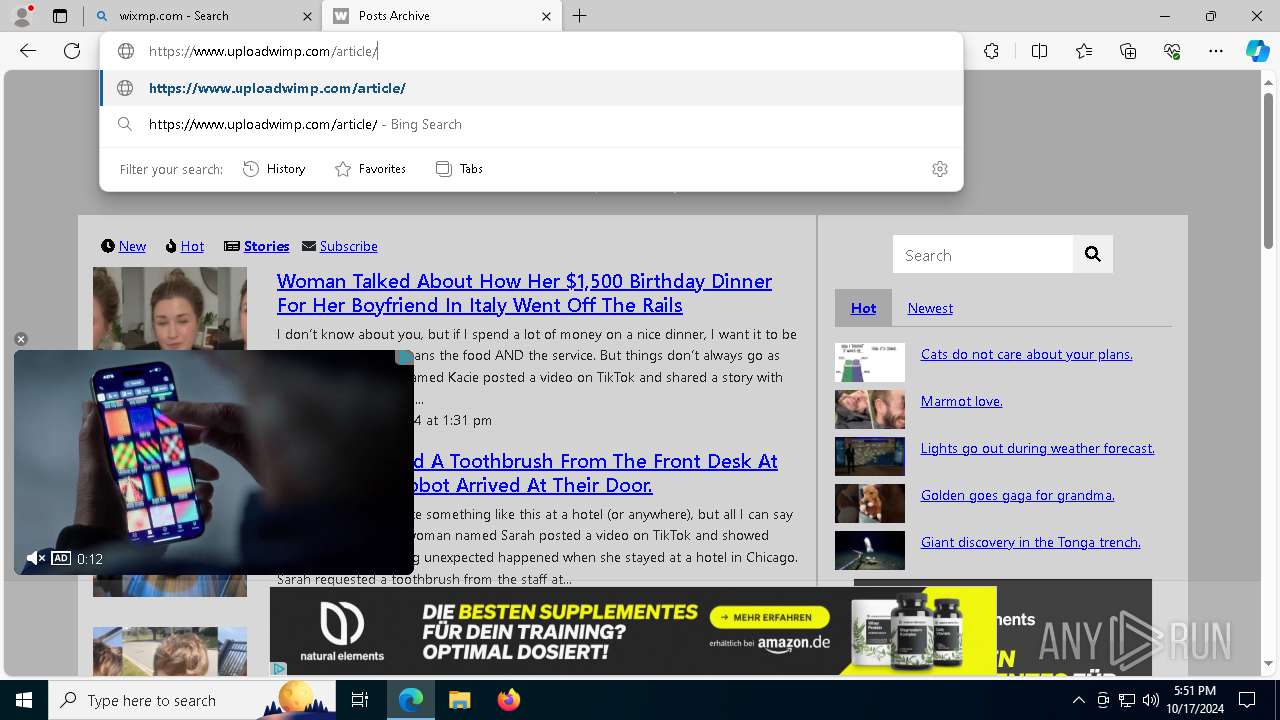Open the New posts link

point(132,246)
